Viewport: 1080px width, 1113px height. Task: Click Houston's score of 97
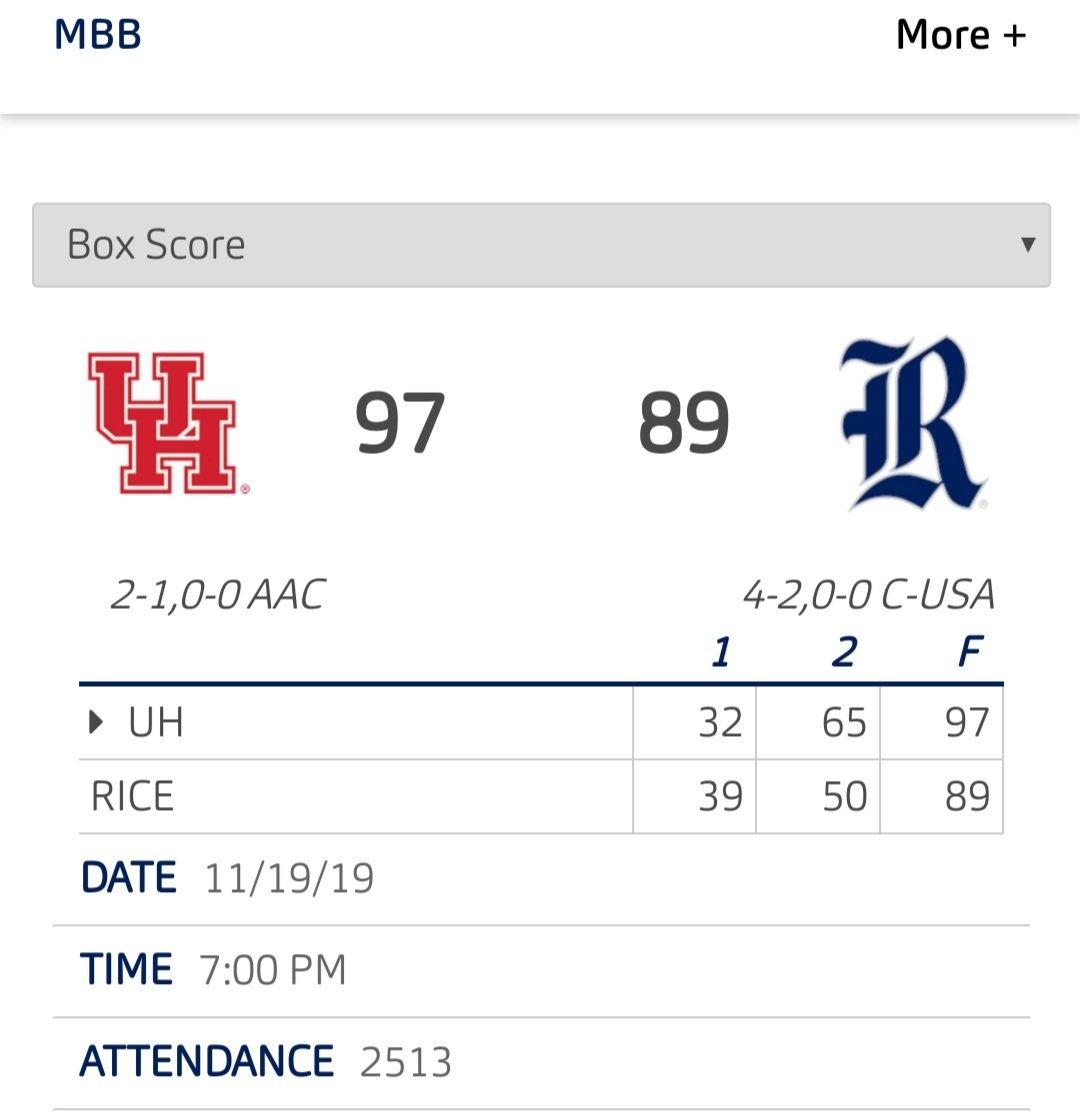[x=400, y=423]
